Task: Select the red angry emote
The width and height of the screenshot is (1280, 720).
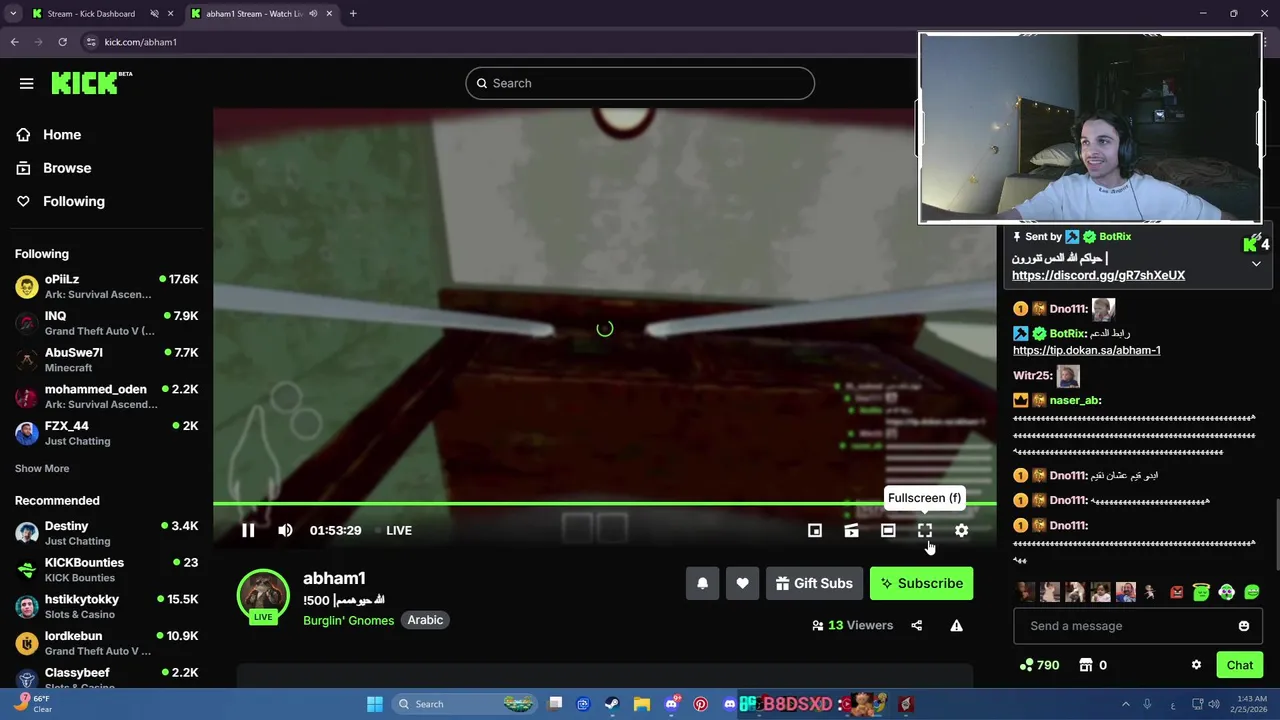Action: tap(1177, 592)
